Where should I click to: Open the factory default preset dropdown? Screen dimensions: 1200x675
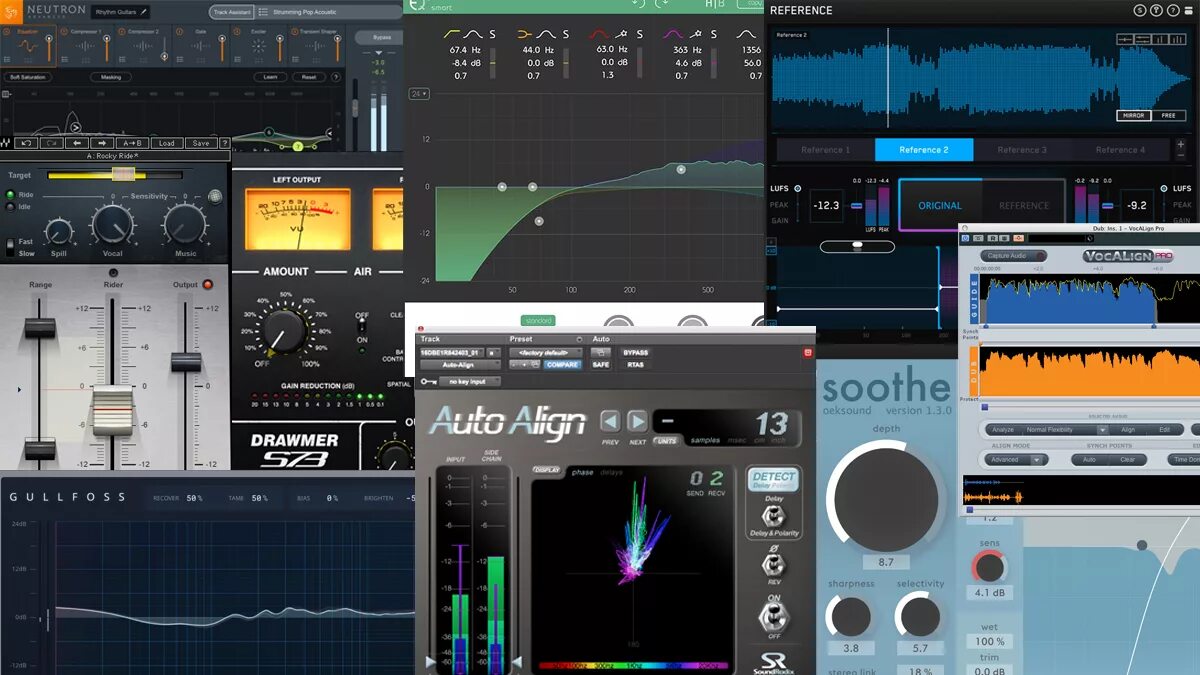coord(545,353)
